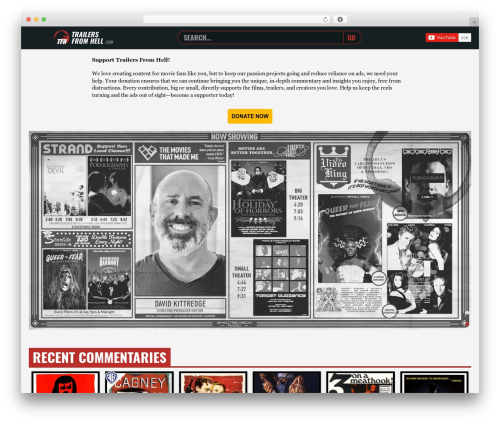This screenshot has height=423, width=500.
Task: Open the Cagney commentary thumbnail
Action: click(139, 382)
